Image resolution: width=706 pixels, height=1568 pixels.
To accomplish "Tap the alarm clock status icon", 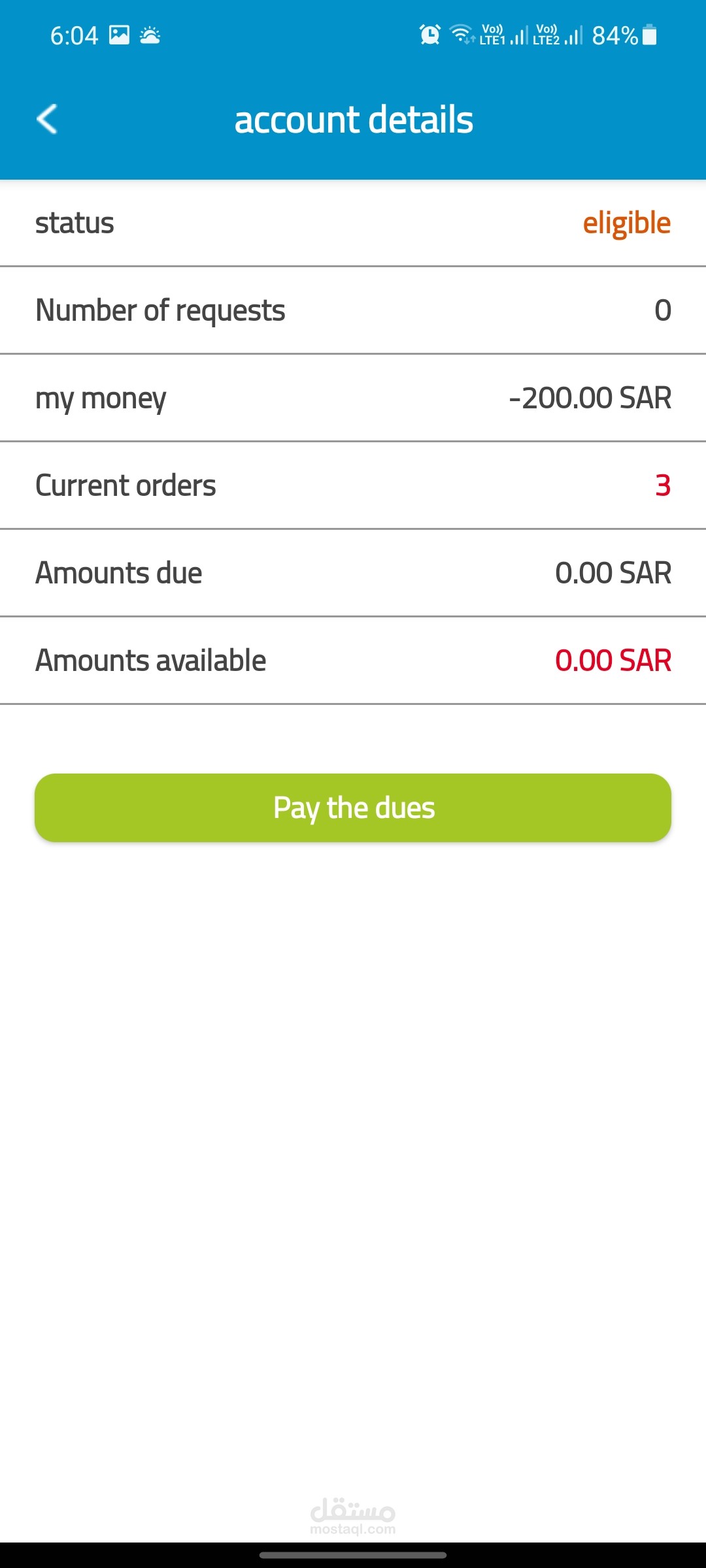I will [x=429, y=35].
